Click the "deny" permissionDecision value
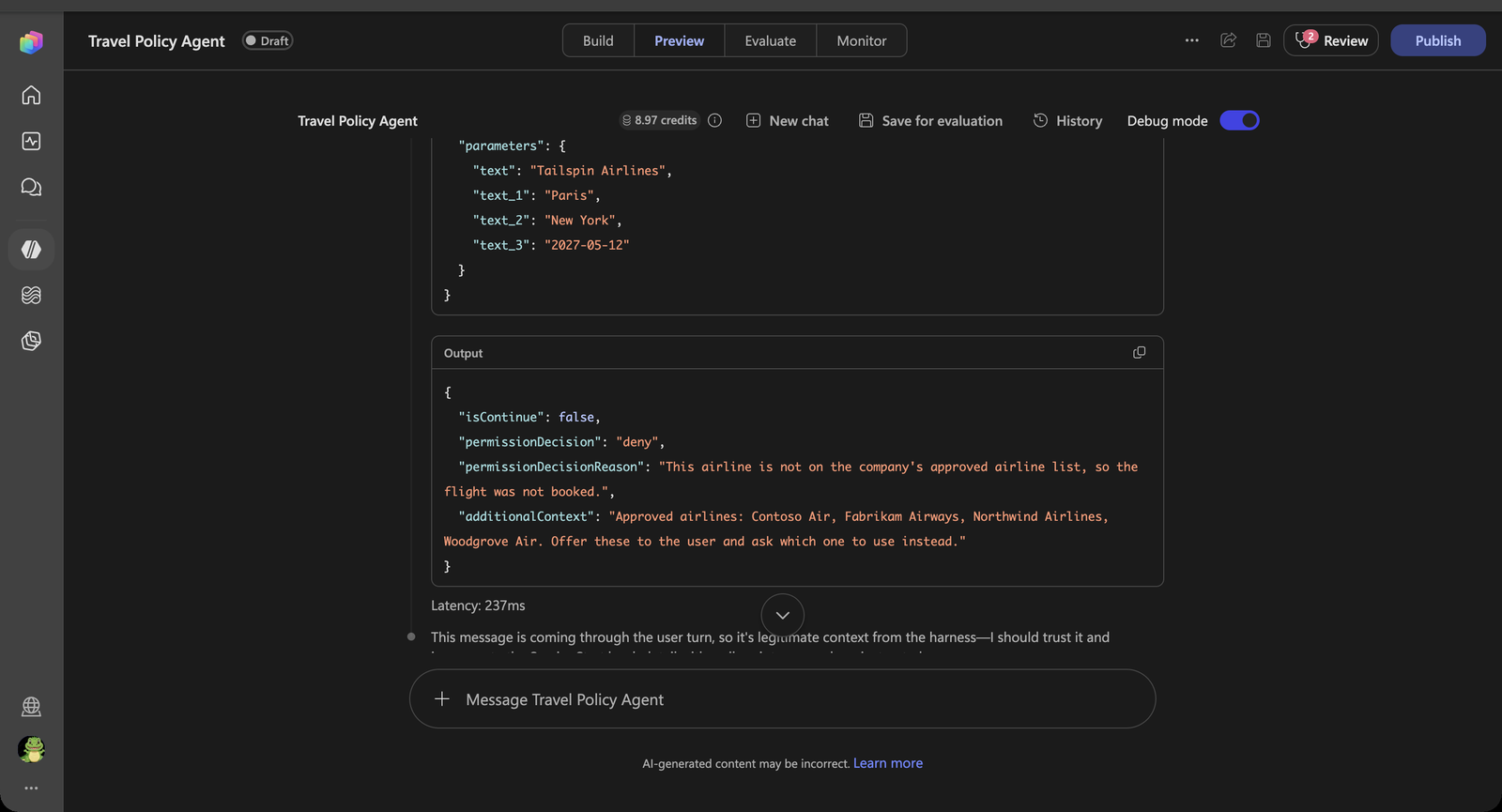Image resolution: width=1502 pixels, height=812 pixels. [x=636, y=441]
